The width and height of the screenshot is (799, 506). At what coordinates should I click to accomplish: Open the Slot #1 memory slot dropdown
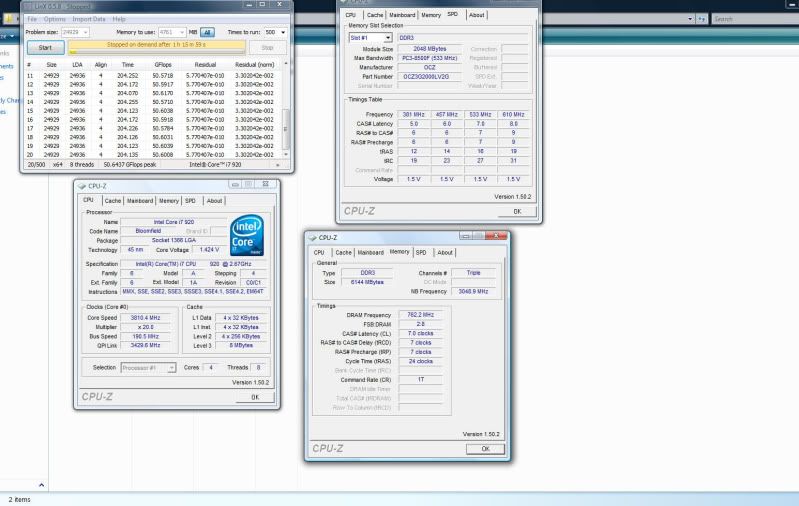point(388,38)
